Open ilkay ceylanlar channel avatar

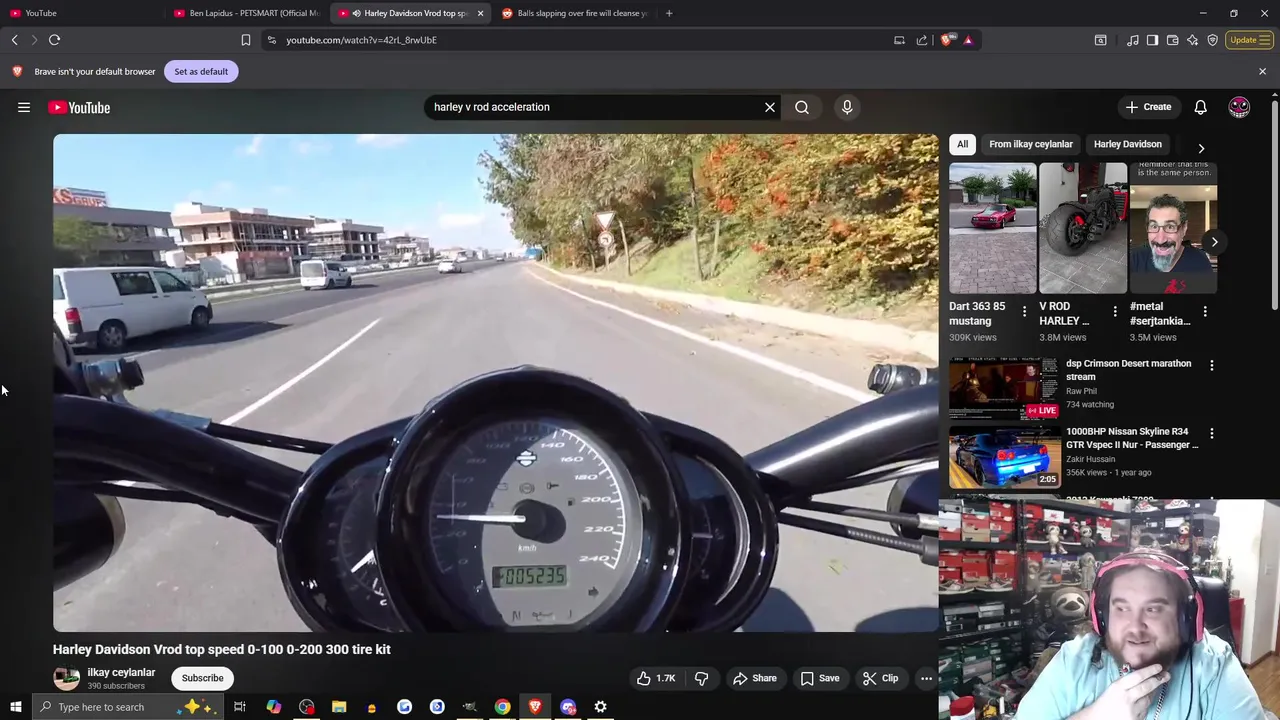point(66,678)
